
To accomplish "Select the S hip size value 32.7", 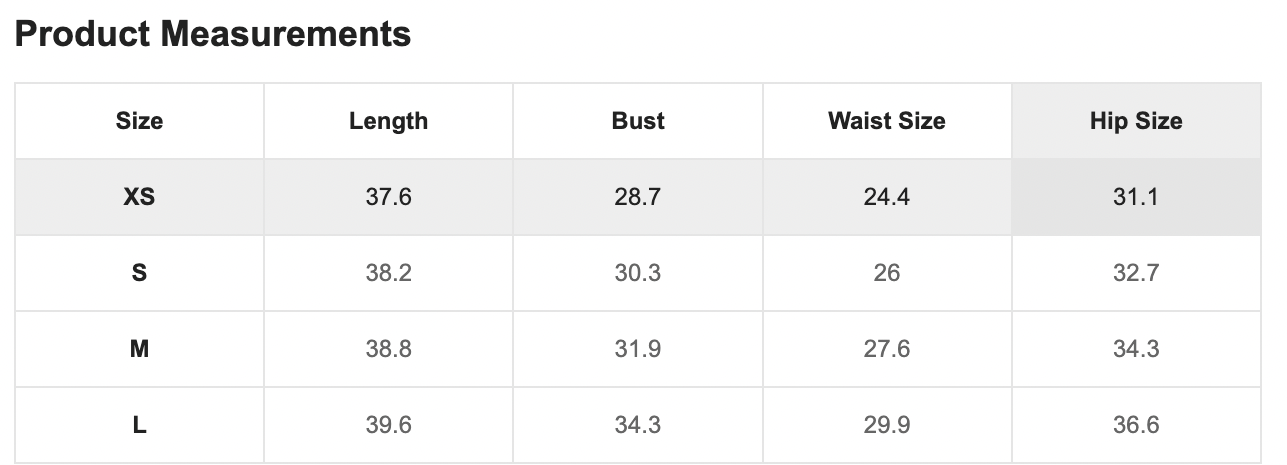I will tap(1136, 273).
